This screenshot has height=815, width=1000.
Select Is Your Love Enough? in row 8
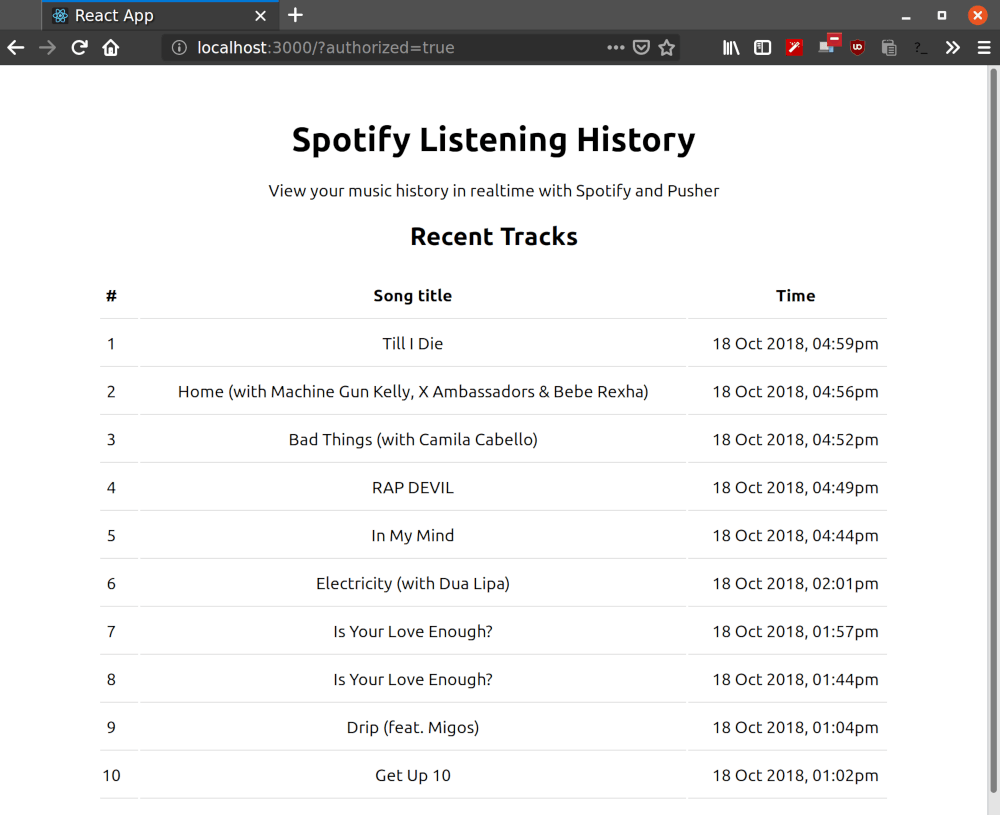413,680
